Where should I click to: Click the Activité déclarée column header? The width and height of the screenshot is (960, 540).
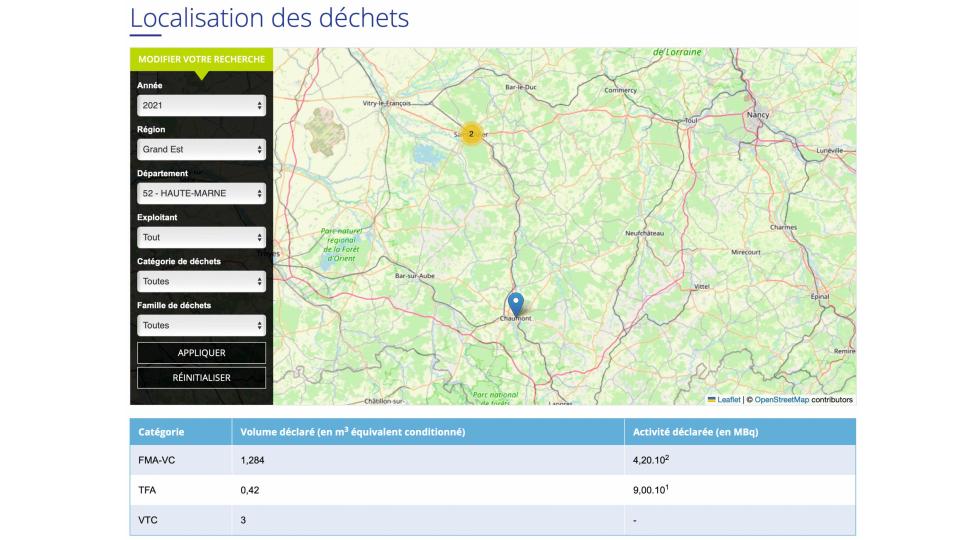740,432
